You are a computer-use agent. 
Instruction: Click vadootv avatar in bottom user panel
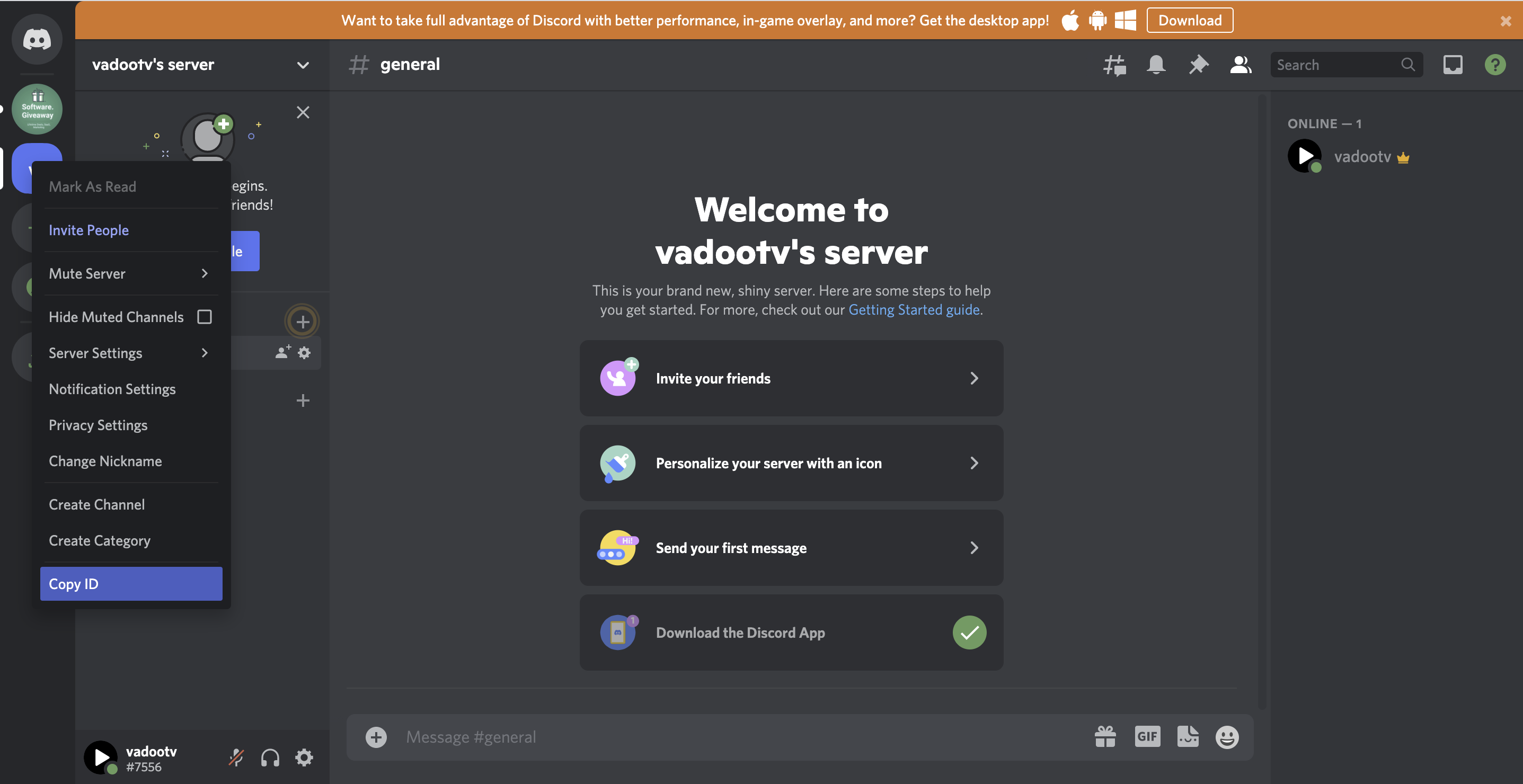tap(101, 758)
